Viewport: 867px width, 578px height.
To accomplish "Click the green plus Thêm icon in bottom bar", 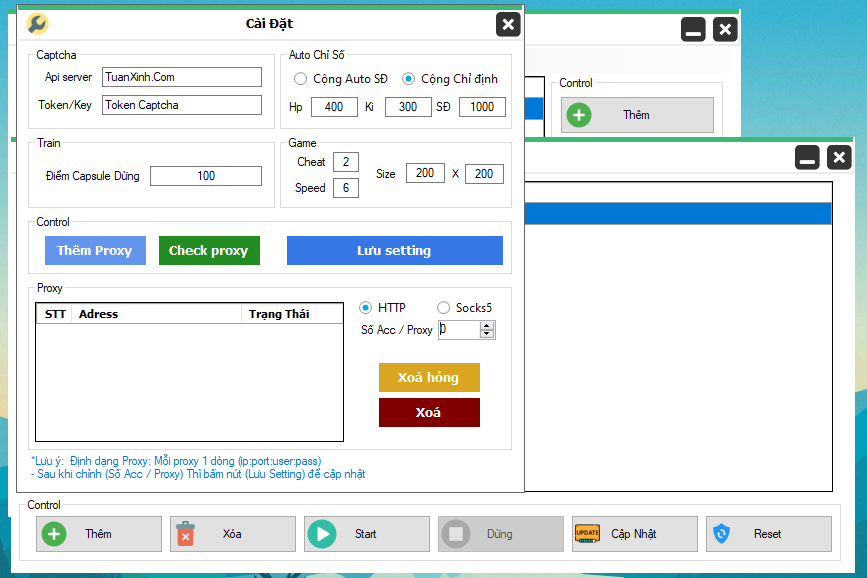I will 54,534.
